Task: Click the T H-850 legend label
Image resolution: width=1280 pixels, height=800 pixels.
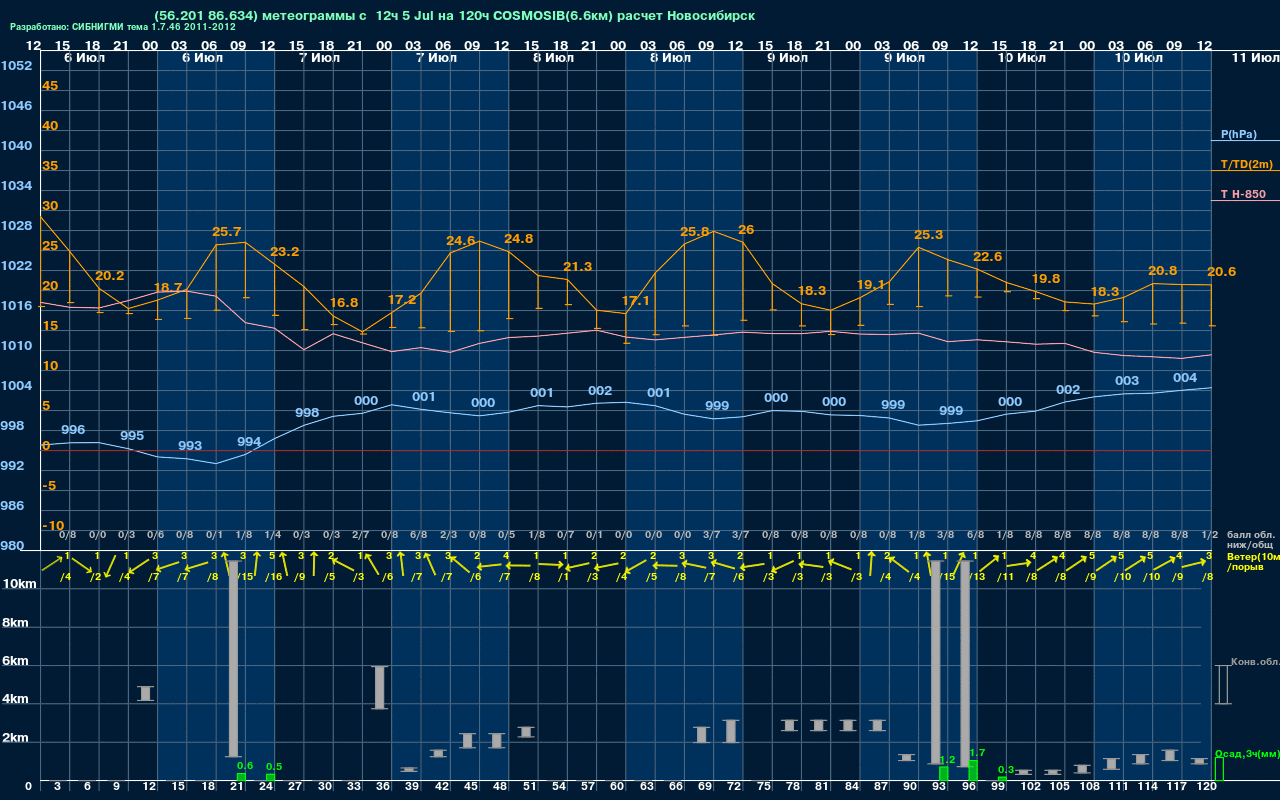Action: pos(1241,194)
